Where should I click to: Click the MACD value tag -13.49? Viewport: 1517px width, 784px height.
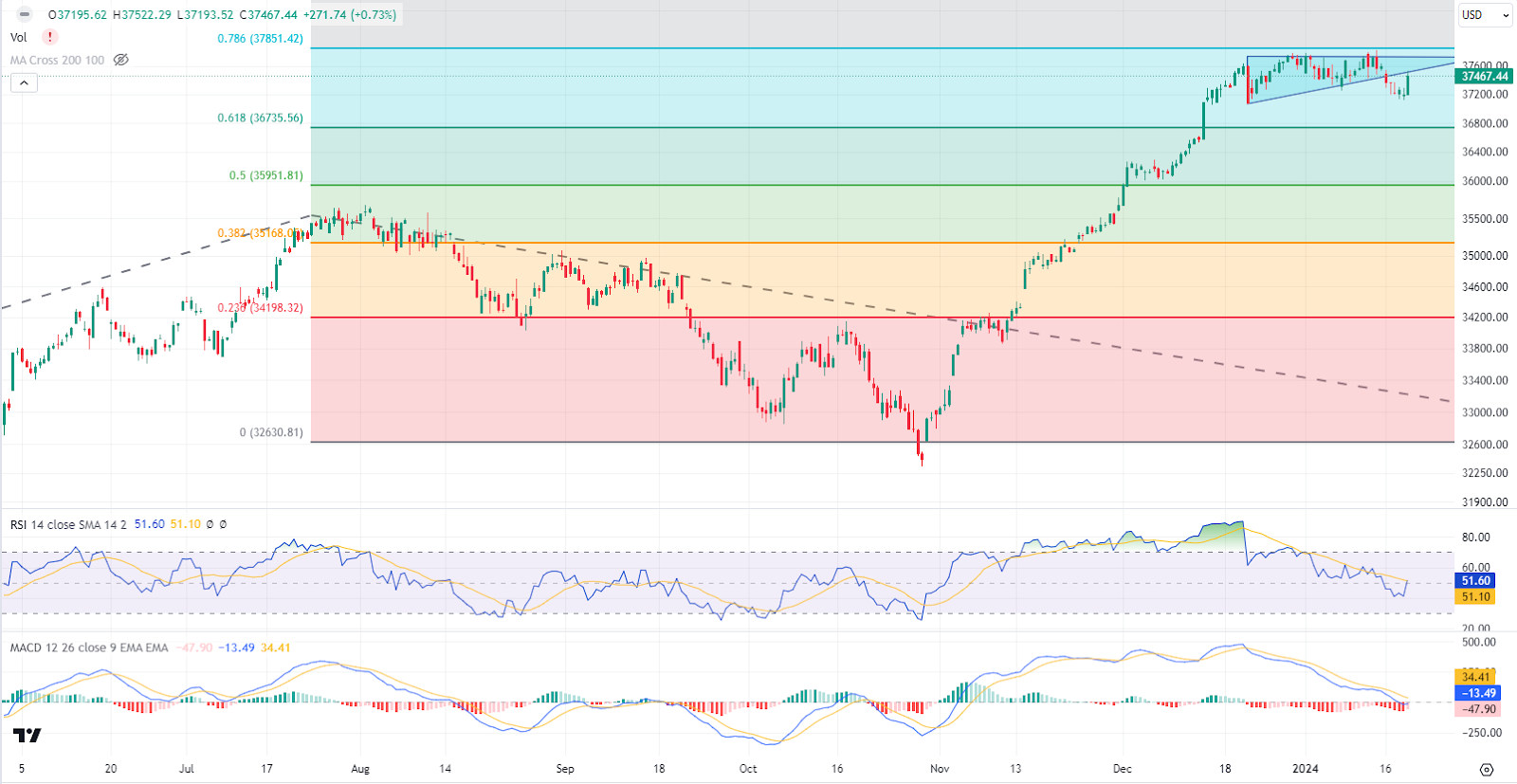coord(1477,693)
